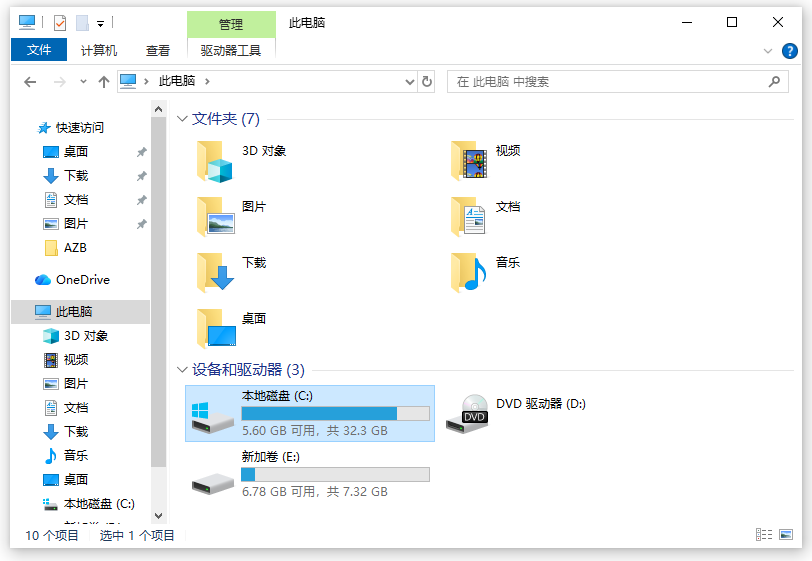This screenshot has width=812, height=561.
Task: Click the Refresh icon beside address bar
Action: tap(427, 81)
